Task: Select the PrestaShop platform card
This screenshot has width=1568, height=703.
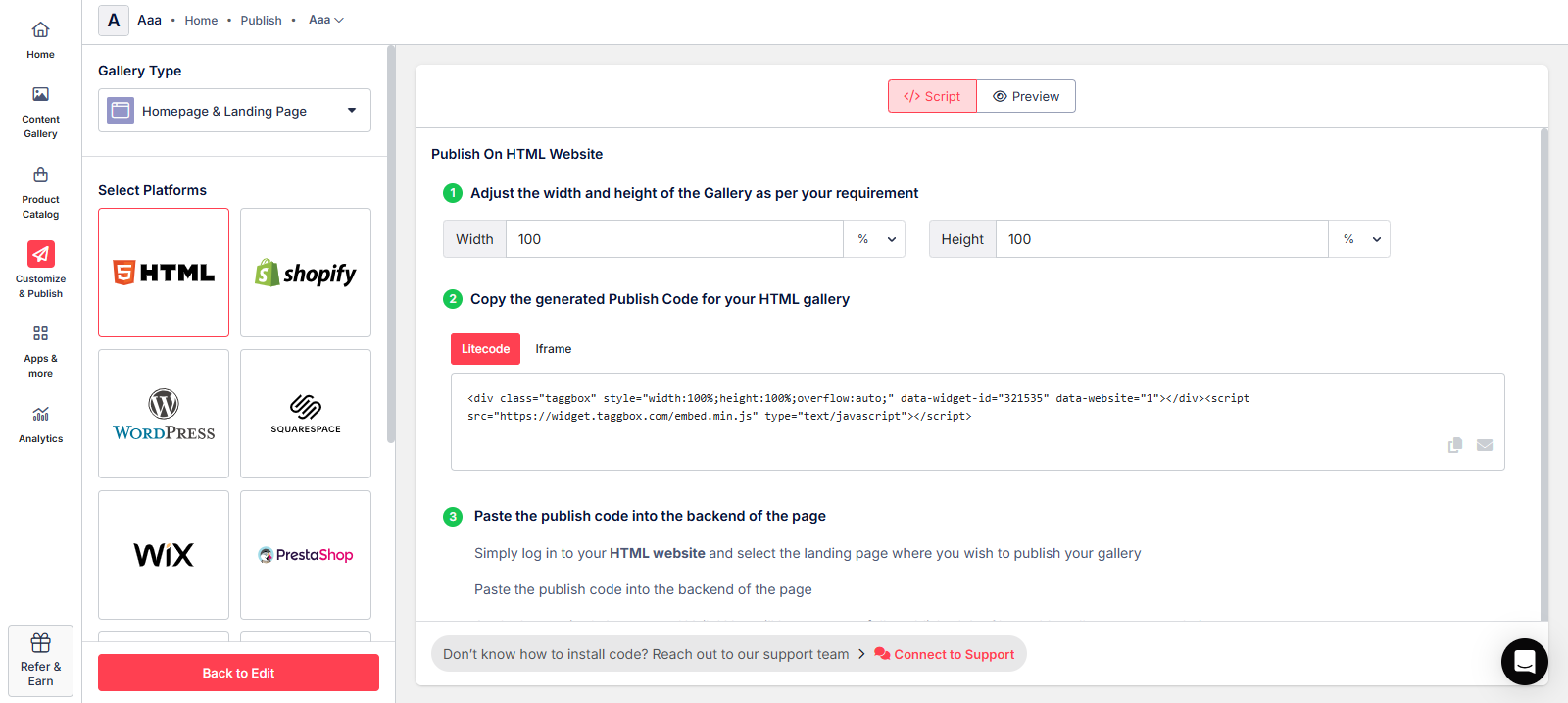Action: click(306, 555)
